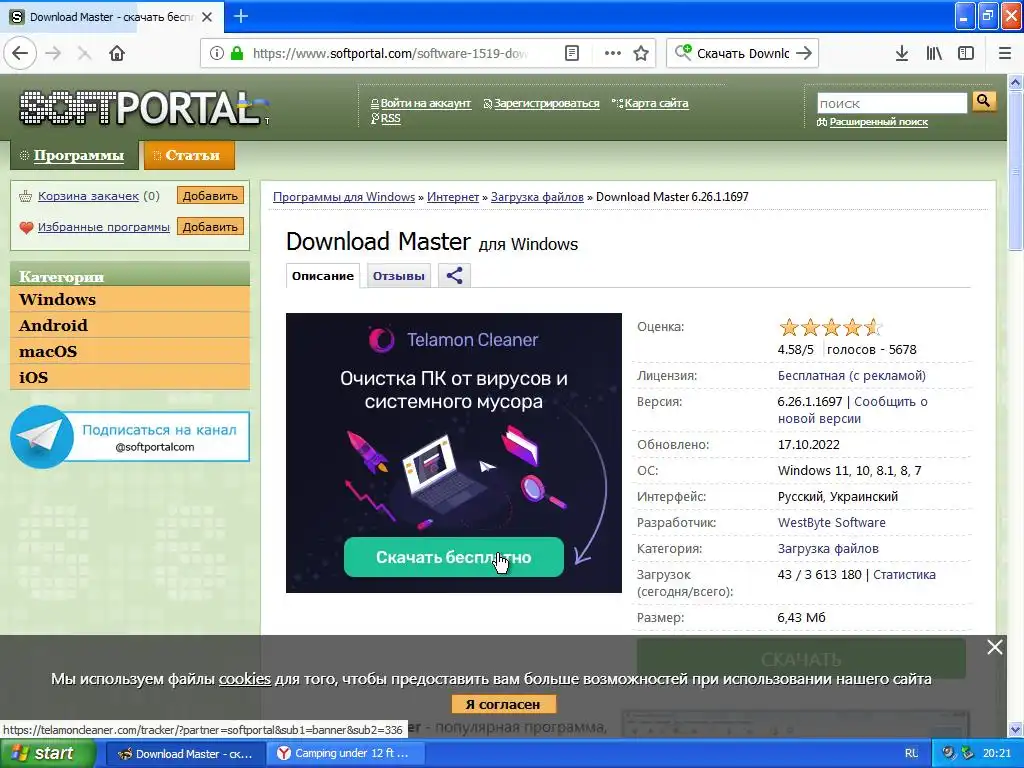Open the RSS link
The height and width of the screenshot is (768, 1024).
pyautogui.click(x=390, y=118)
